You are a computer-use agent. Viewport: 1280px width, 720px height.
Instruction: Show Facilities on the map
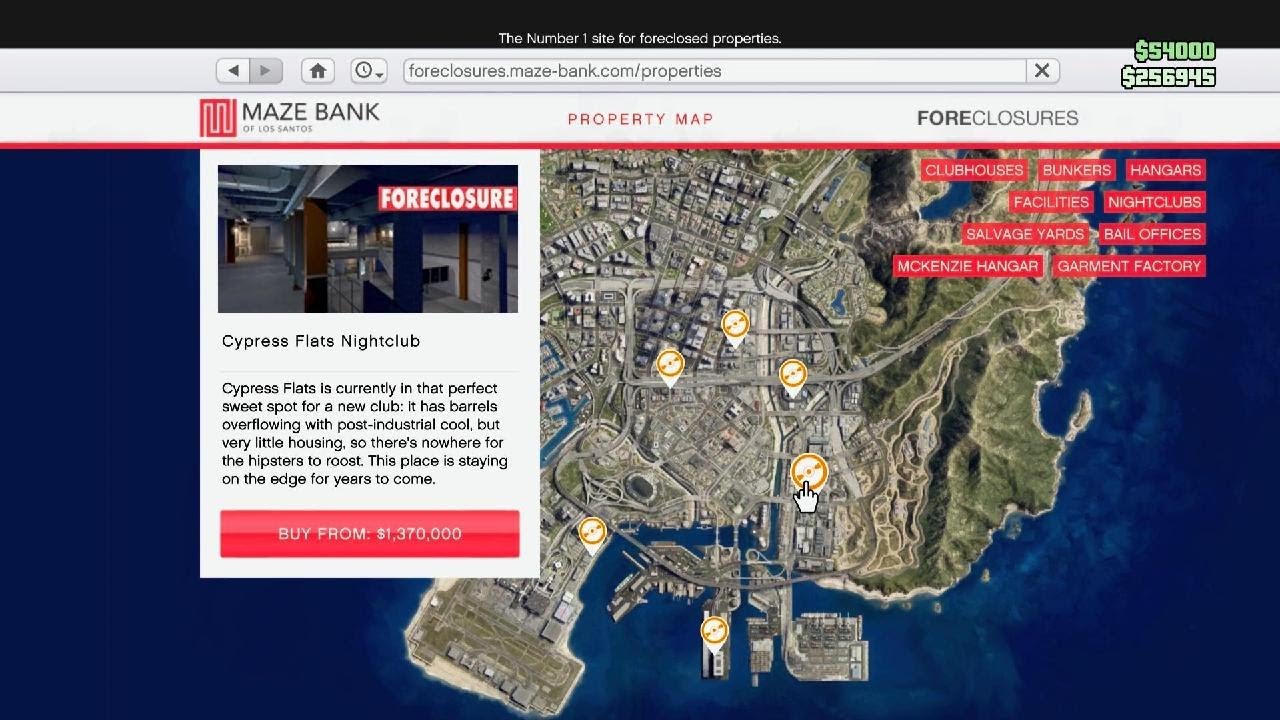pos(1051,202)
